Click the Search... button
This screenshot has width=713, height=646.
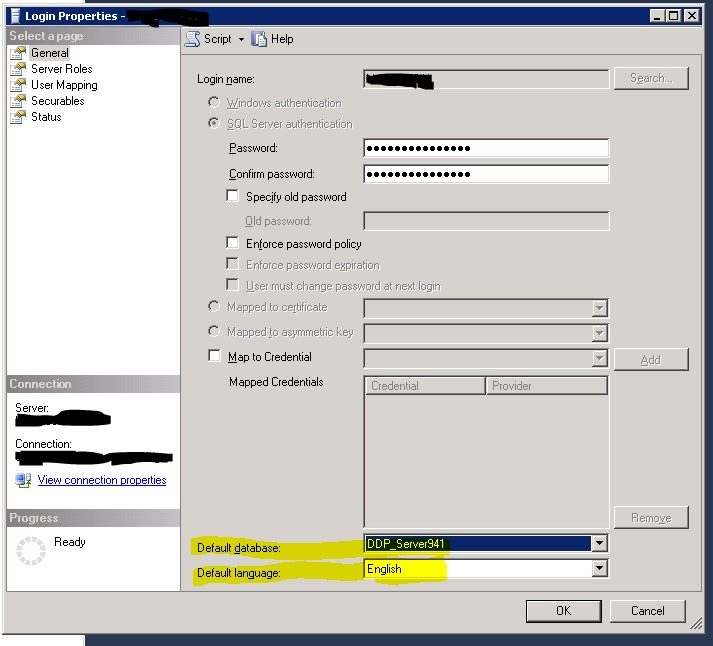tap(651, 79)
